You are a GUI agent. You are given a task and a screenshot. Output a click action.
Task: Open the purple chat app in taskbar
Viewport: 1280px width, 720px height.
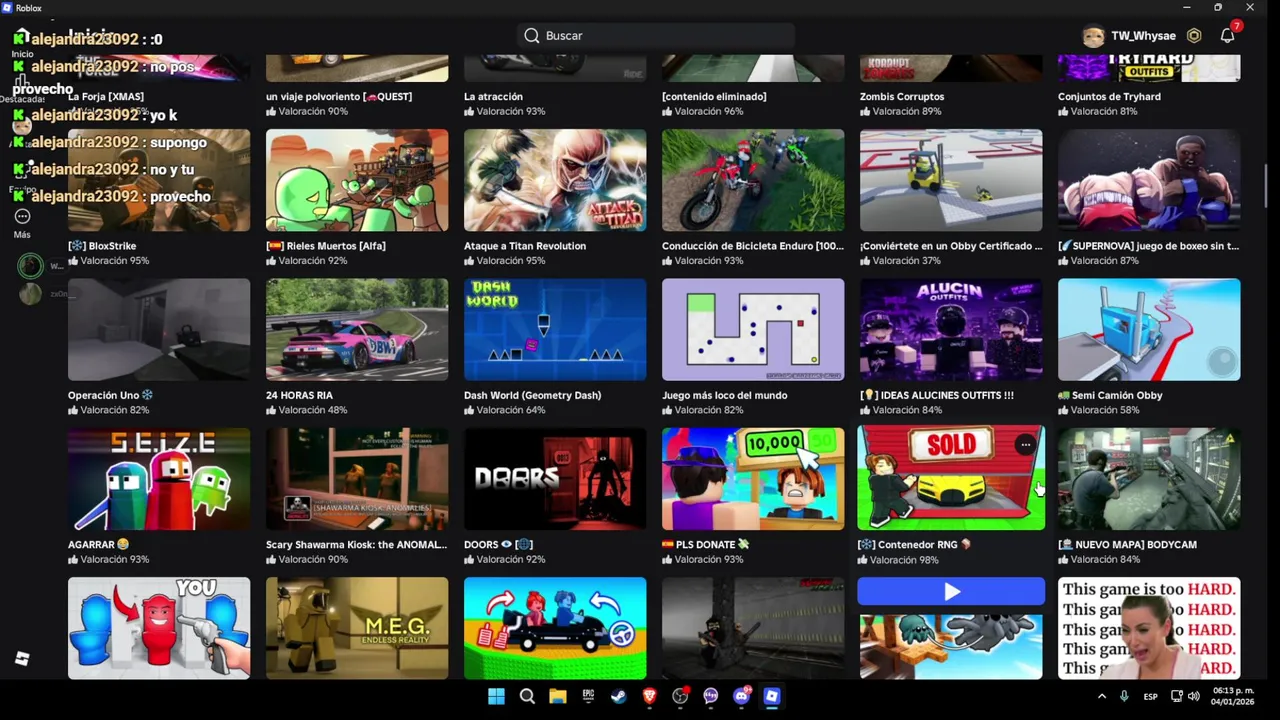point(711,696)
